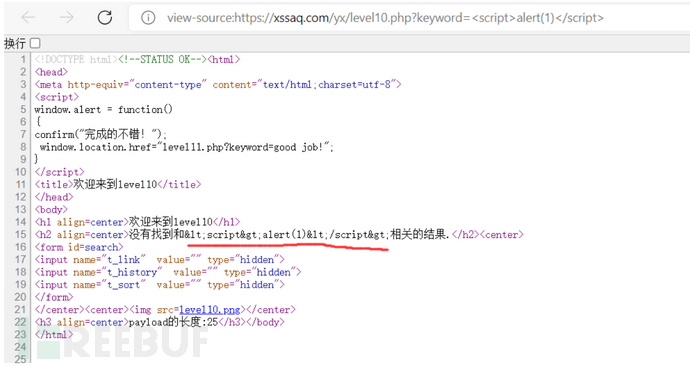
Task: Click the browser back arrow
Action: click(29, 18)
